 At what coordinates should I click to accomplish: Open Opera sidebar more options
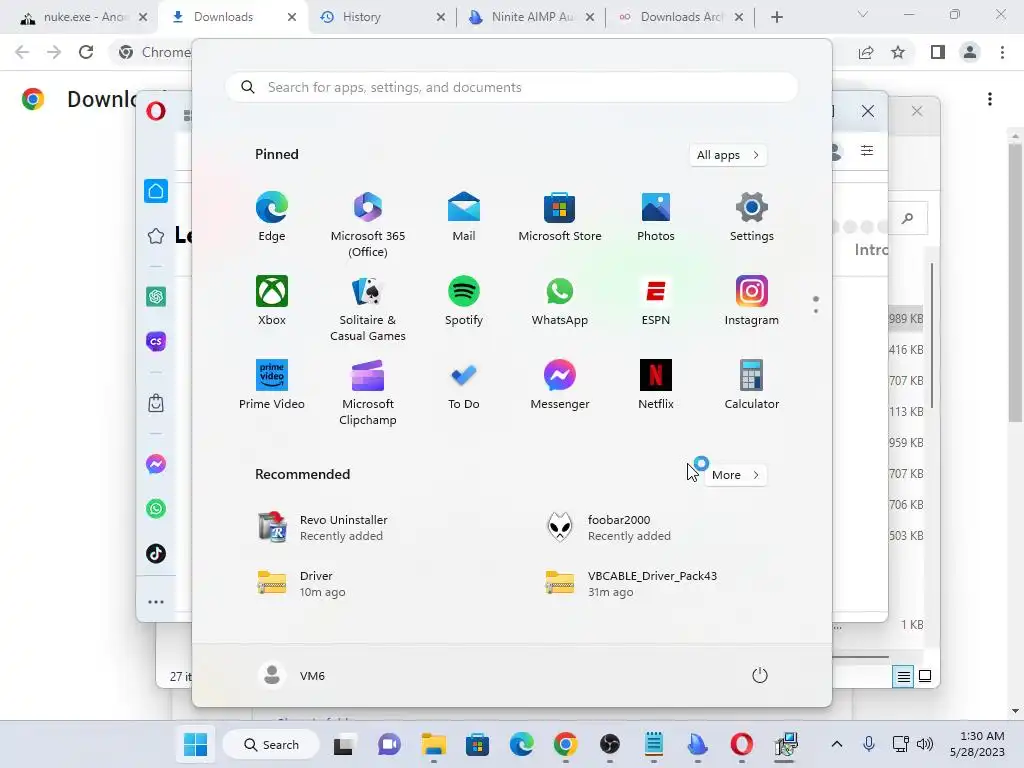pyautogui.click(x=156, y=602)
